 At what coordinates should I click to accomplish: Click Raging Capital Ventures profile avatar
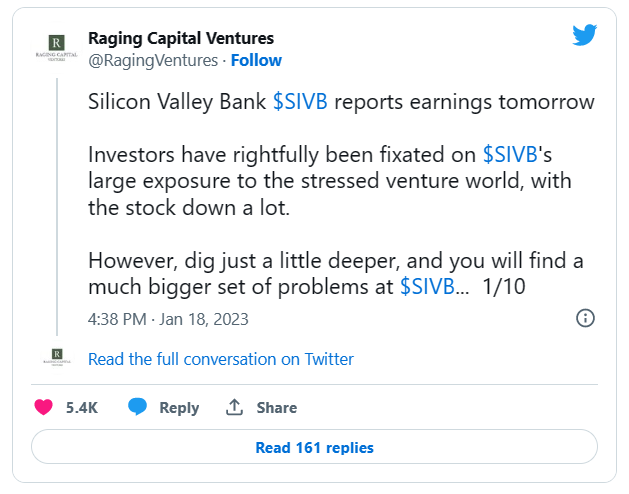coord(57,48)
